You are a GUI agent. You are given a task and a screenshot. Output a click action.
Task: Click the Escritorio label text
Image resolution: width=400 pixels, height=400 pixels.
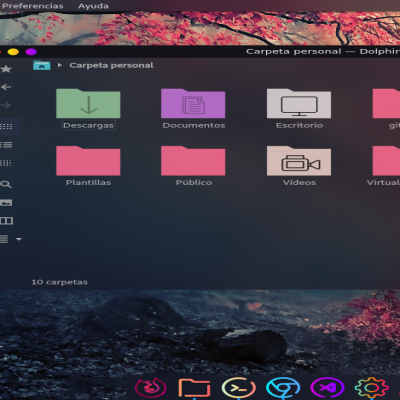(299, 125)
